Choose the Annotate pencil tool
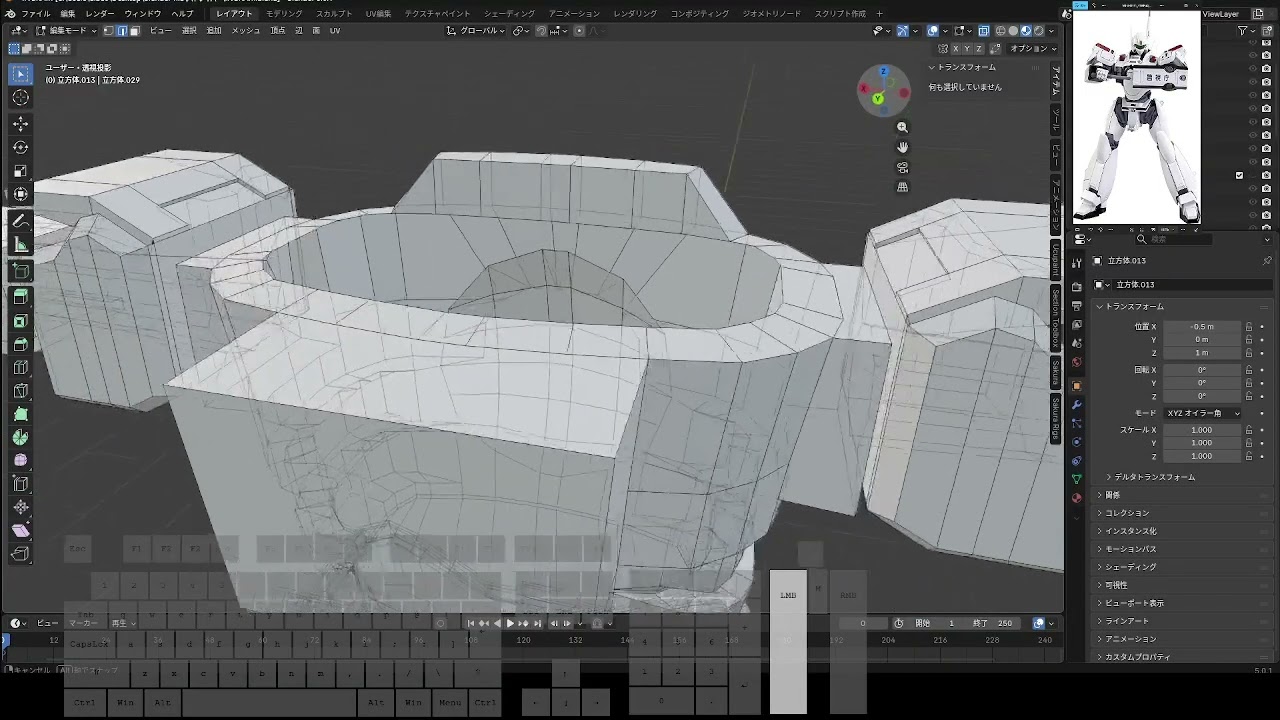Image resolution: width=1280 pixels, height=720 pixels. coord(21,221)
